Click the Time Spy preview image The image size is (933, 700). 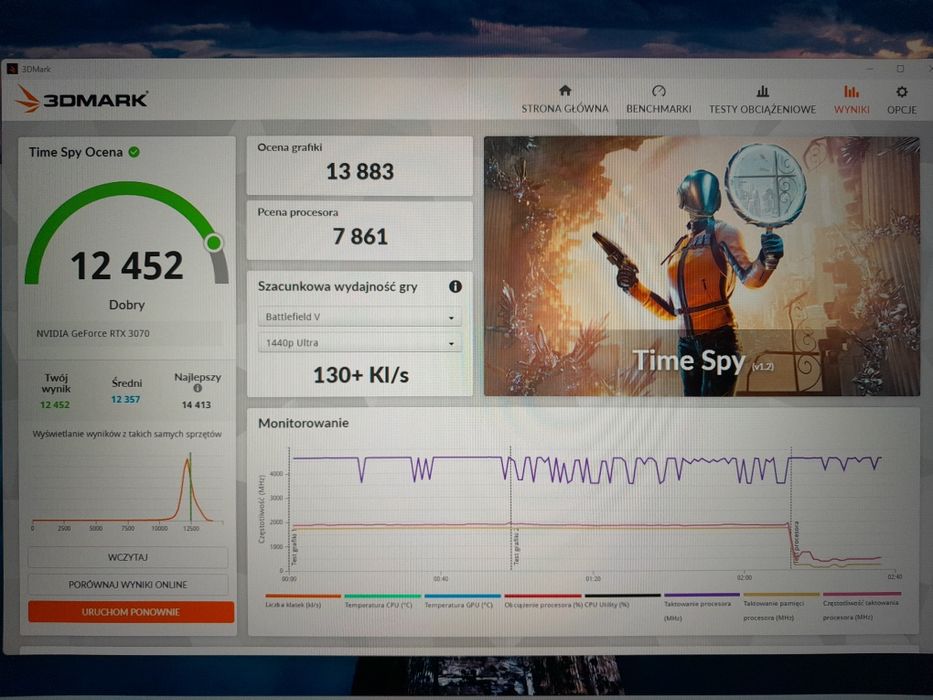point(702,266)
